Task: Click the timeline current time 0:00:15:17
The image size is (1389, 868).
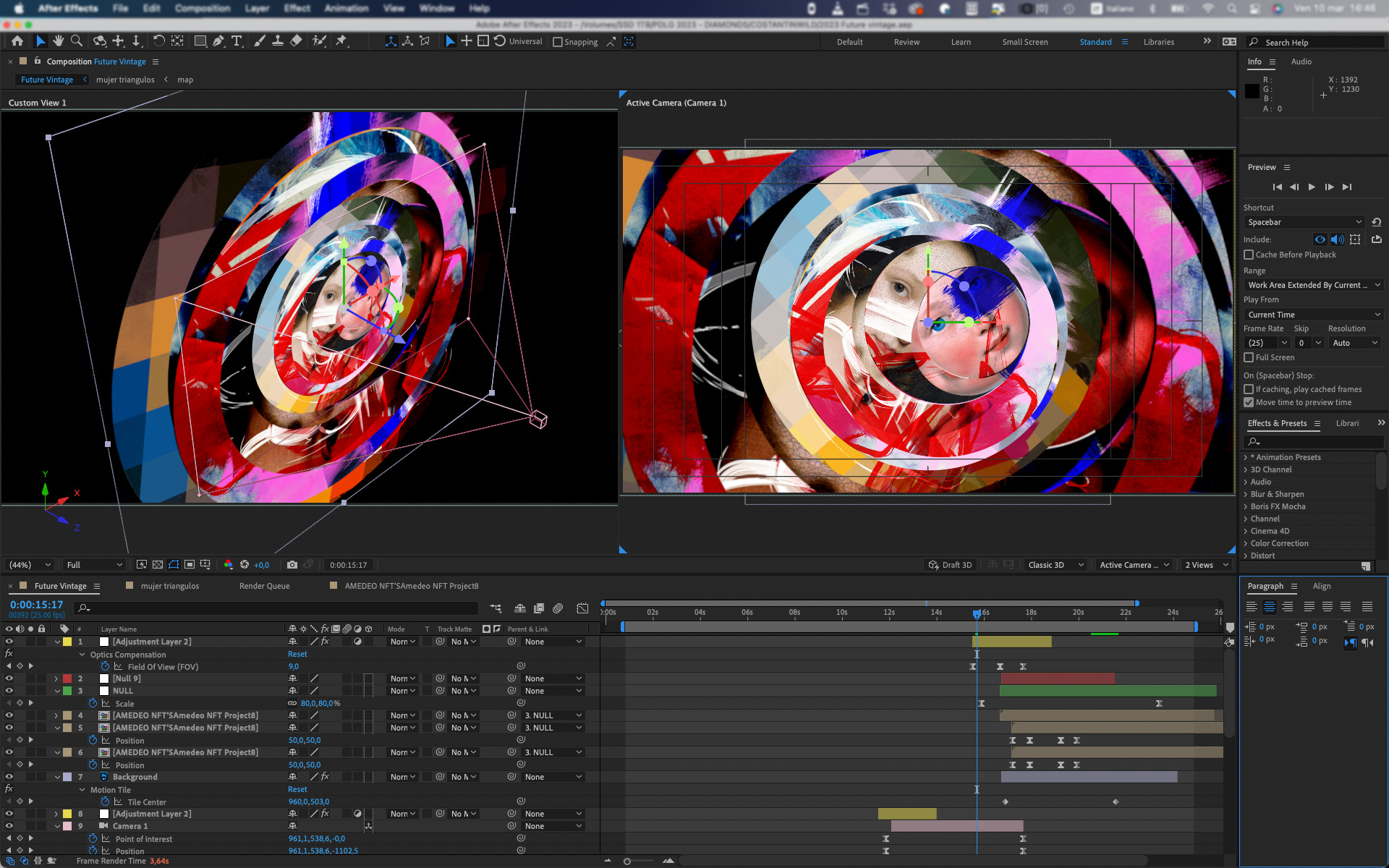Action: [x=36, y=605]
